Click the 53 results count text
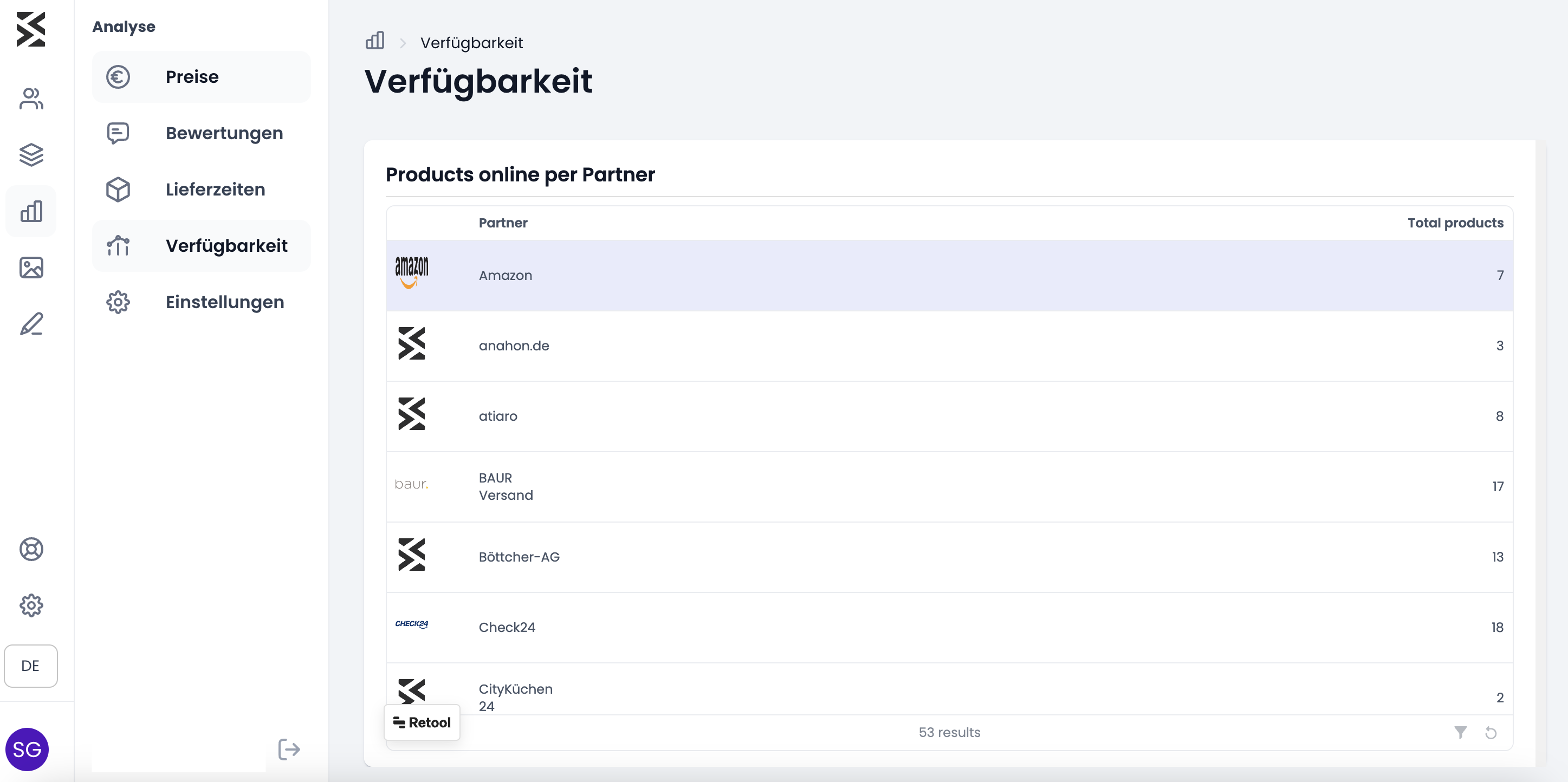This screenshot has height=782, width=1568. (x=950, y=732)
